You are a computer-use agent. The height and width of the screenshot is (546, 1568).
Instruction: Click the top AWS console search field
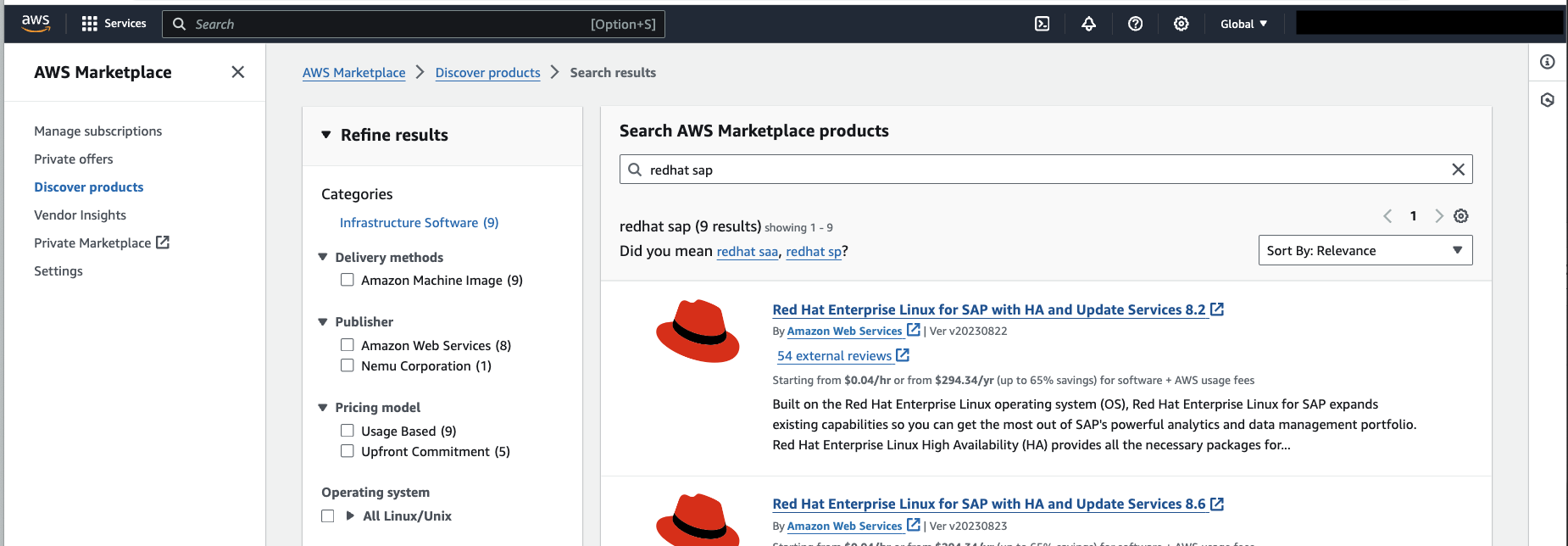pos(414,24)
